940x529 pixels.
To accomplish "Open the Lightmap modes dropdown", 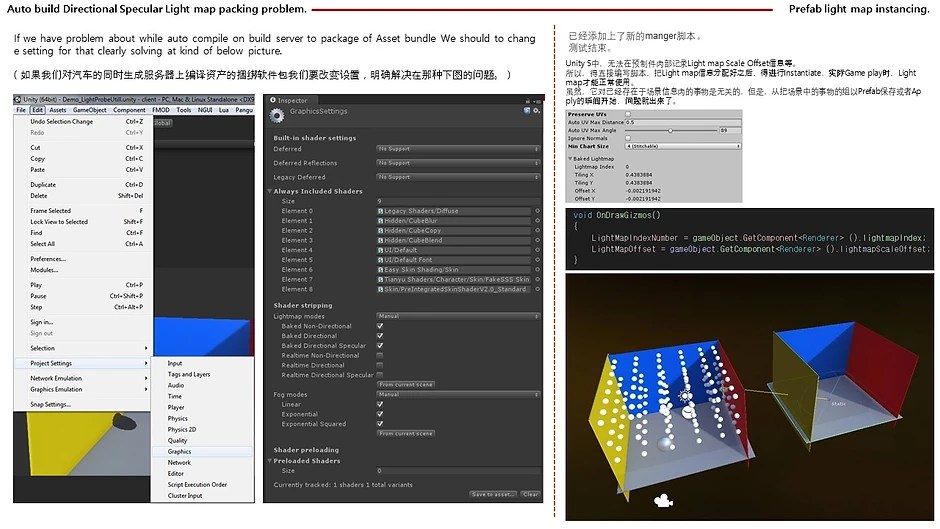I will (456, 316).
